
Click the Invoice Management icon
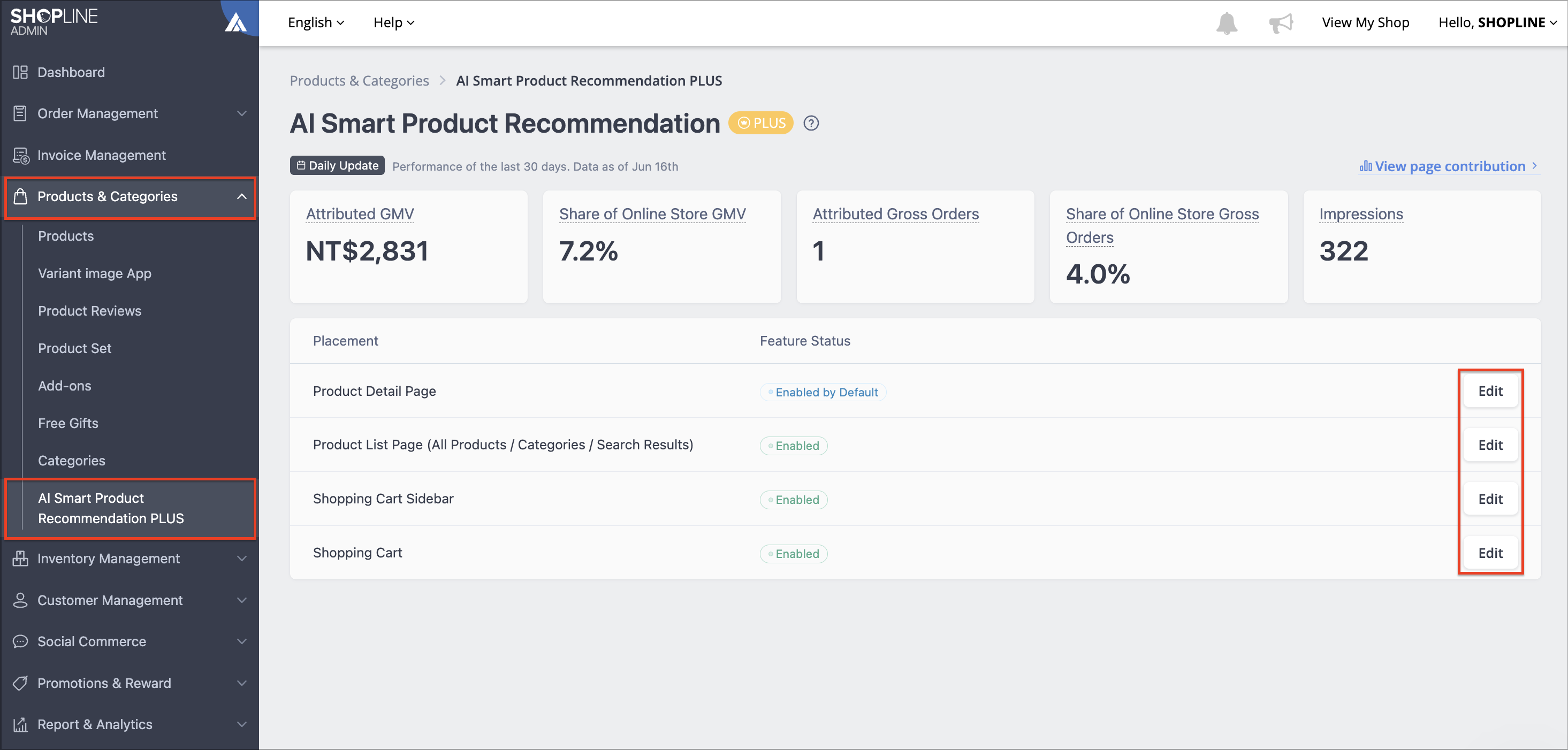[x=20, y=156]
